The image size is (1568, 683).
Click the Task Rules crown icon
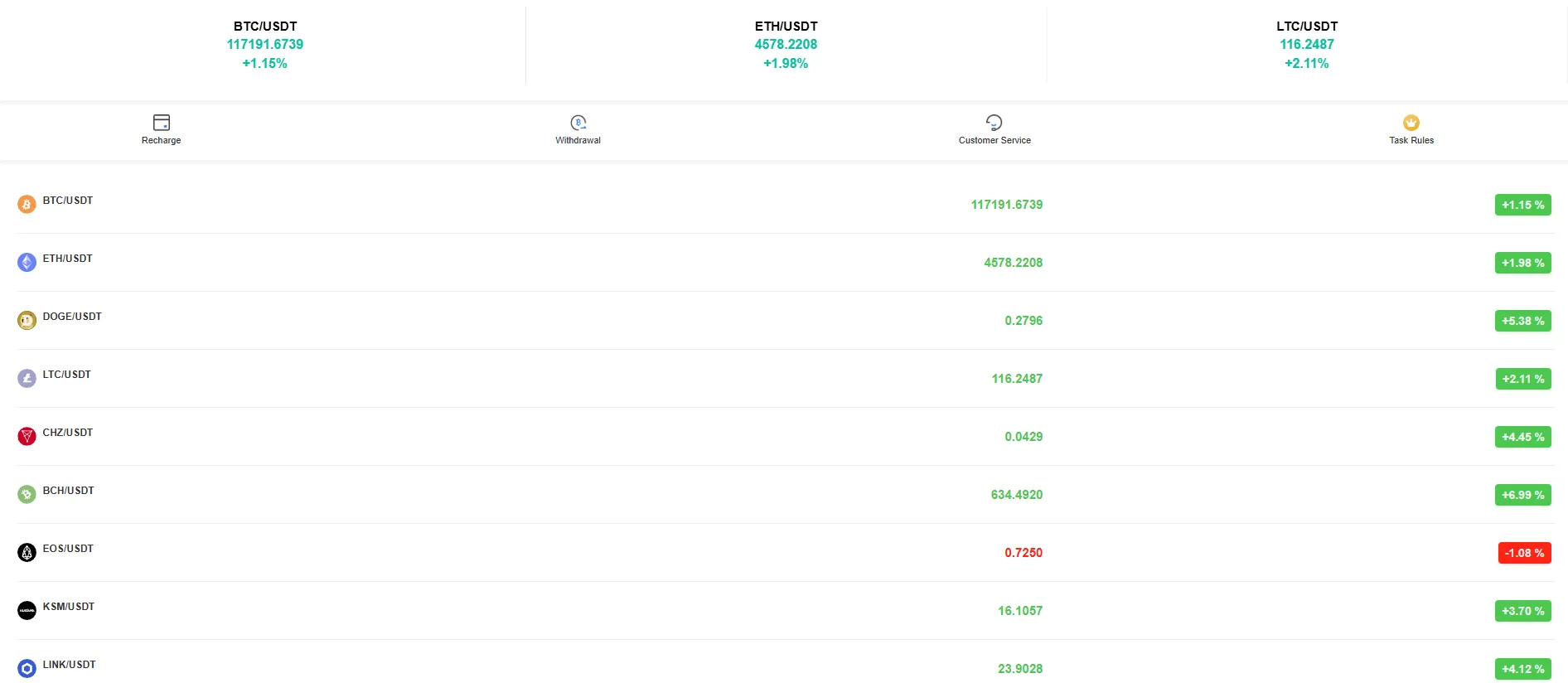point(1411,121)
